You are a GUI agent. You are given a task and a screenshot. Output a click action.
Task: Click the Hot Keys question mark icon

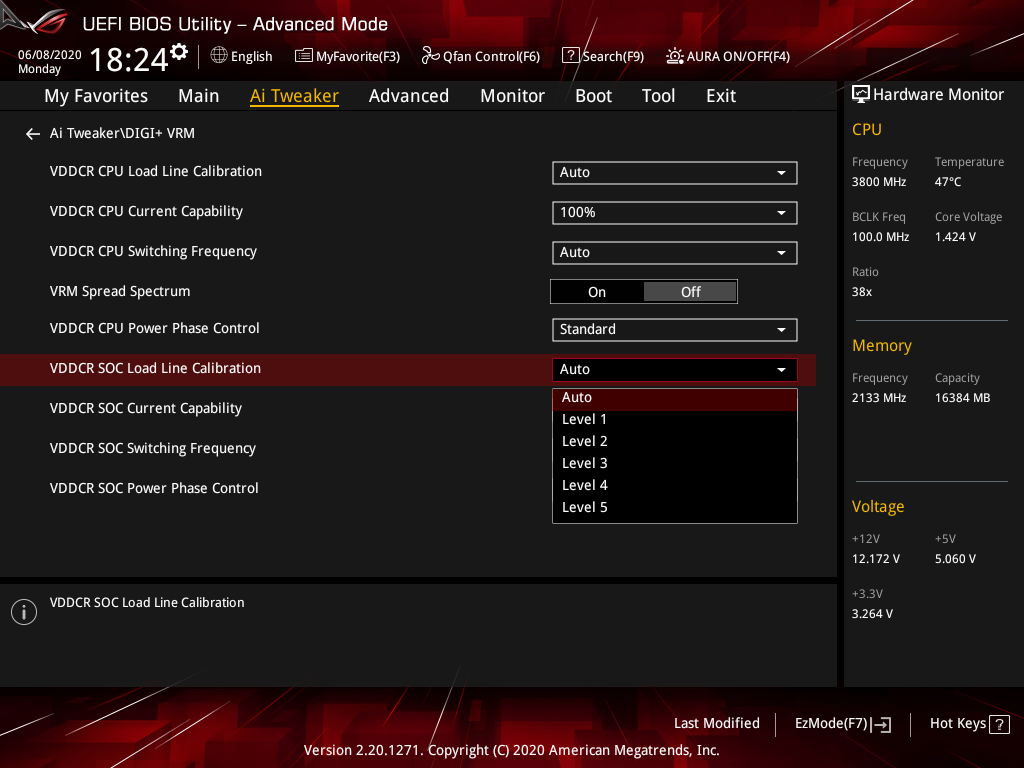(999, 724)
